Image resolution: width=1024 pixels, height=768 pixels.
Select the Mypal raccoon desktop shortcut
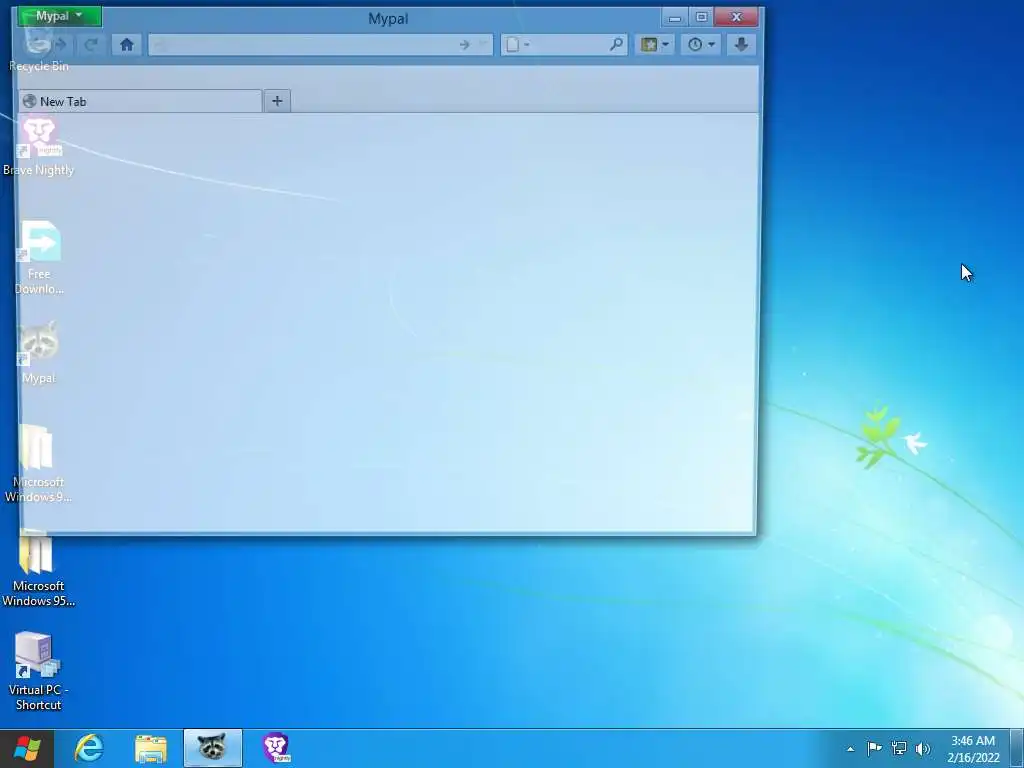coord(39,353)
